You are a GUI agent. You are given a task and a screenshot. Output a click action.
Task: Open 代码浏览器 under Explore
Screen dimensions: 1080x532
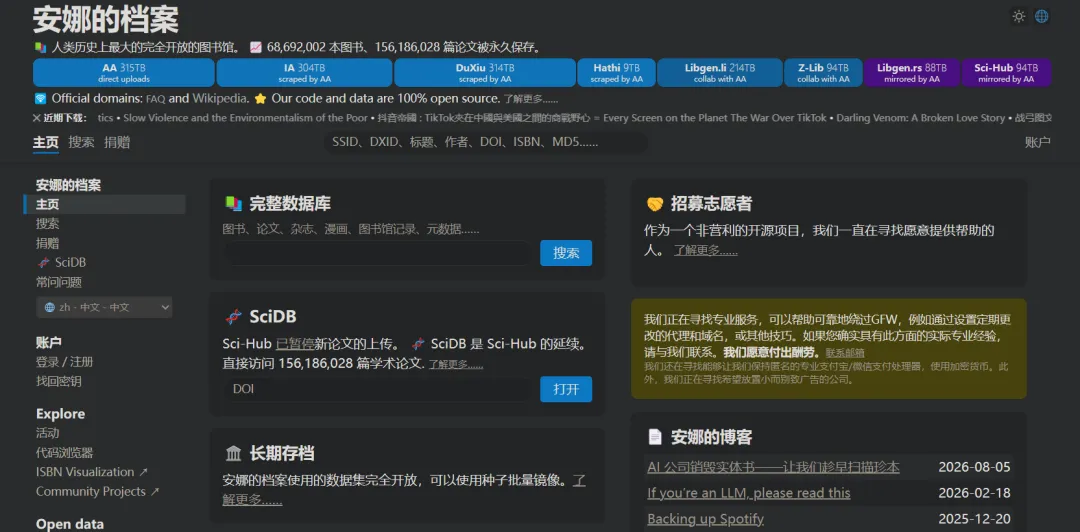pos(64,453)
